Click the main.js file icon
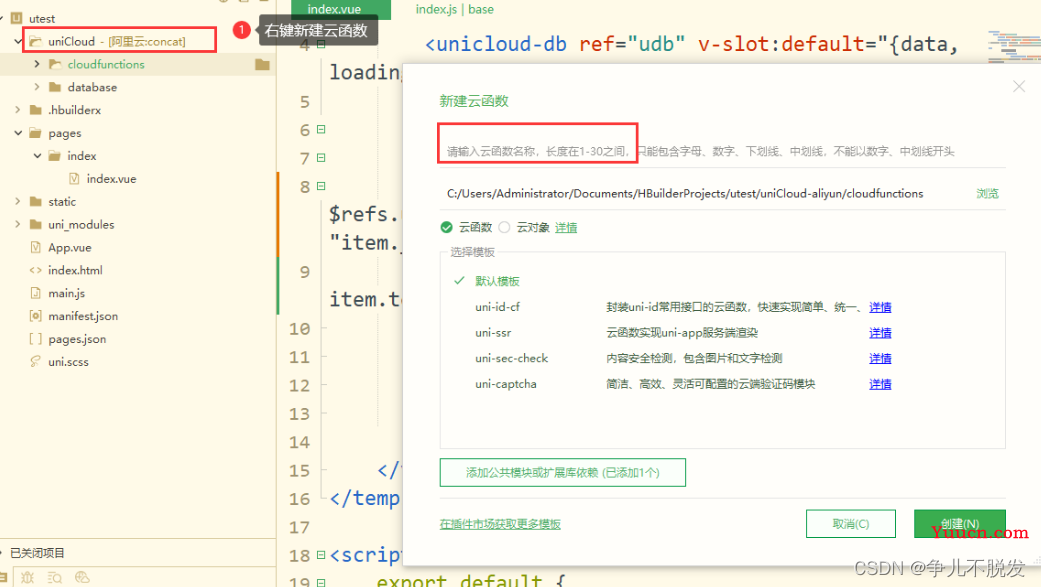The height and width of the screenshot is (587, 1041). click(x=36, y=293)
